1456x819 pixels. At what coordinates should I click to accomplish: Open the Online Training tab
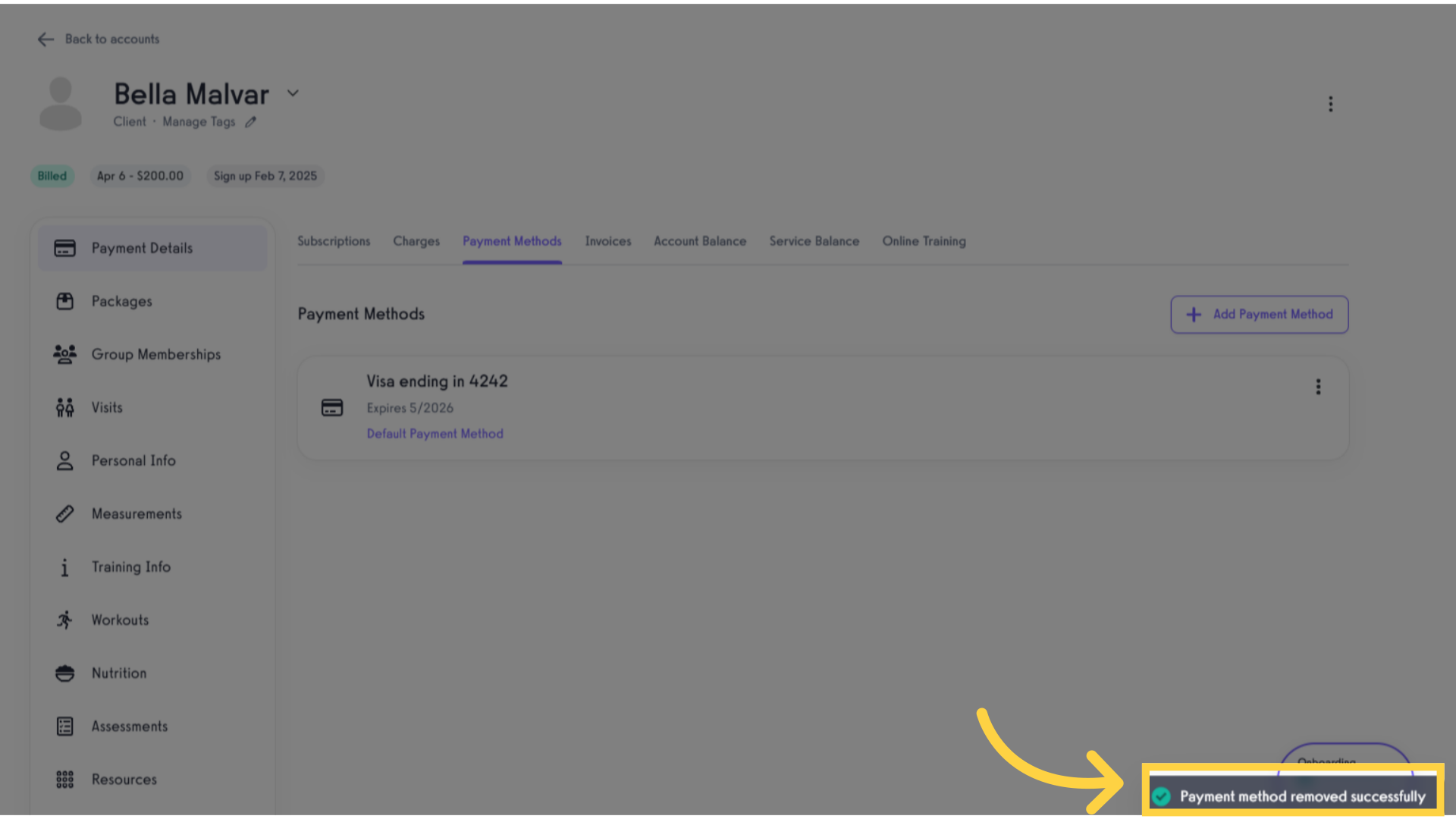[924, 241]
